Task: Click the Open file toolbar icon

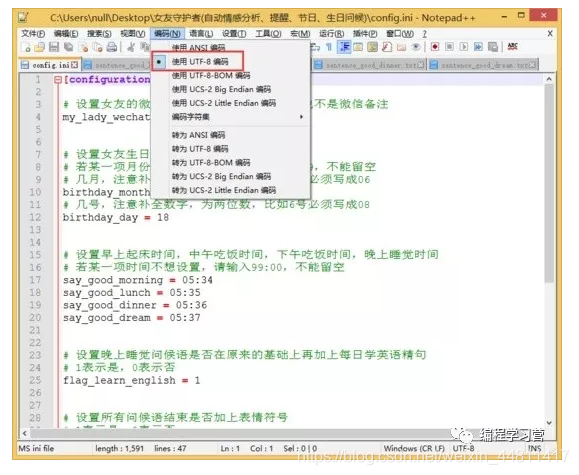Action: (x=39, y=47)
